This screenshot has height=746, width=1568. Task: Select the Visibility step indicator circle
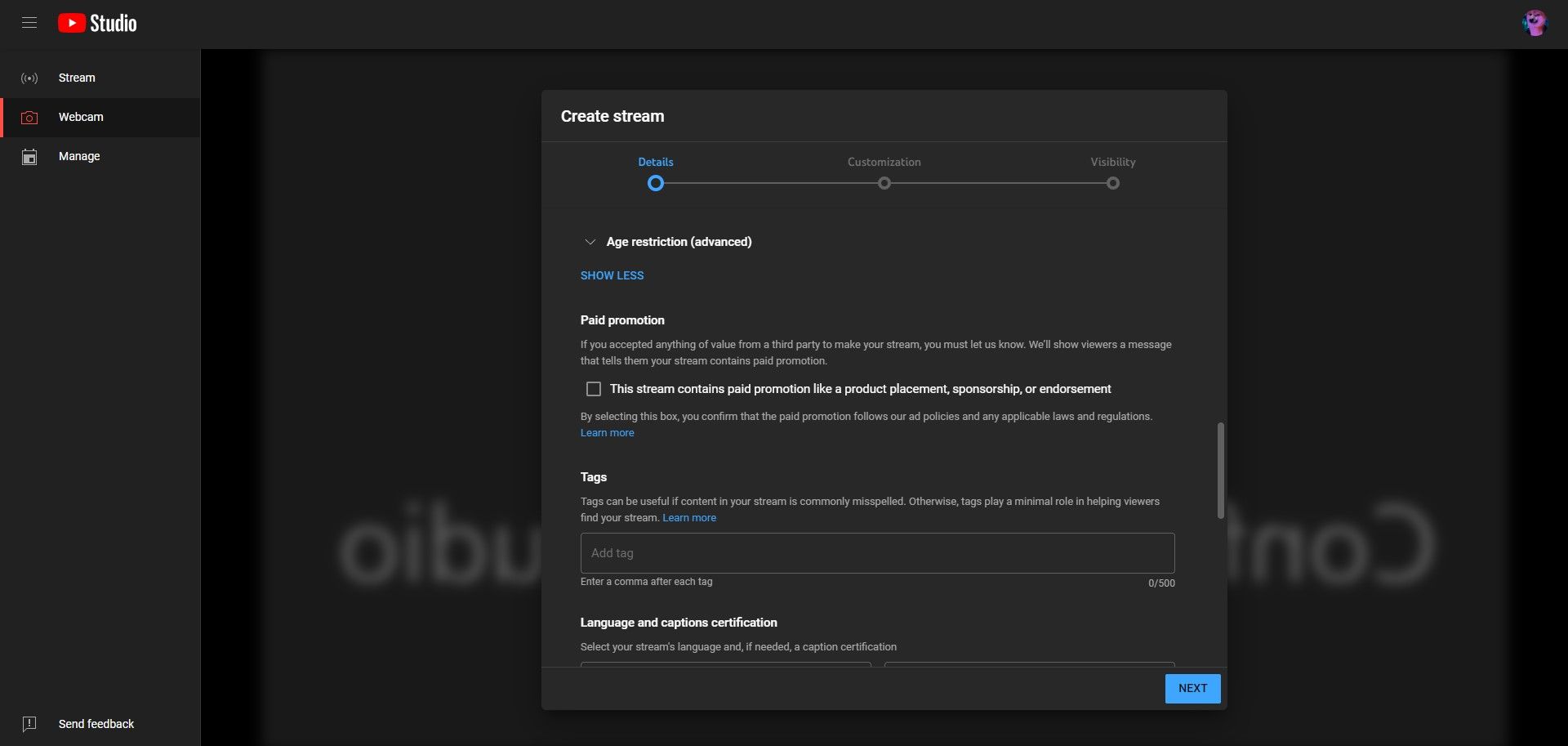click(1112, 183)
